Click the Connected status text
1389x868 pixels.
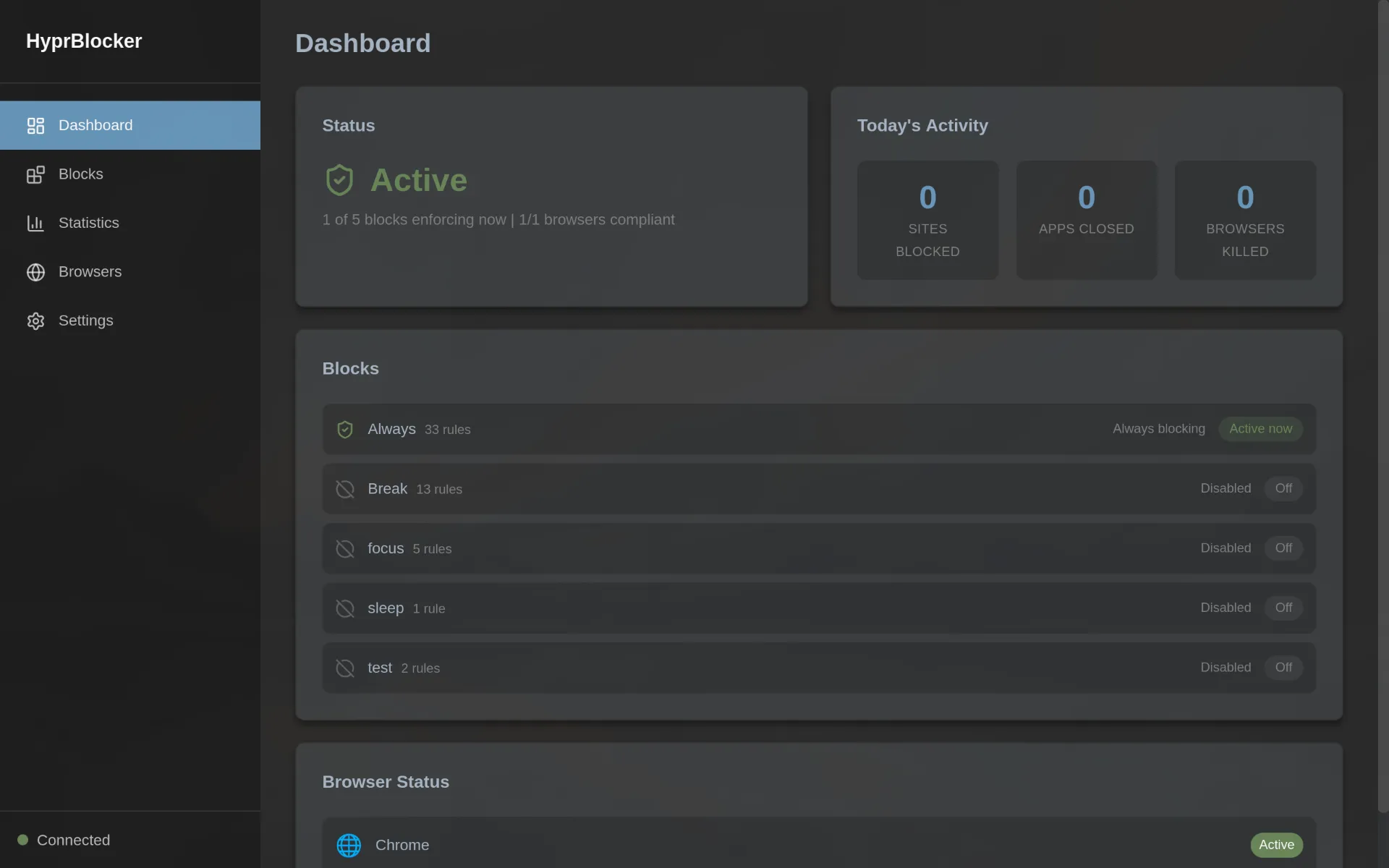[73, 840]
